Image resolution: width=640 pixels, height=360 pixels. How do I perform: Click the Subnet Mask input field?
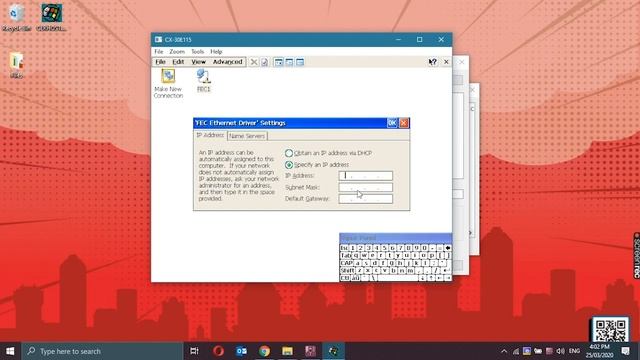coord(365,187)
